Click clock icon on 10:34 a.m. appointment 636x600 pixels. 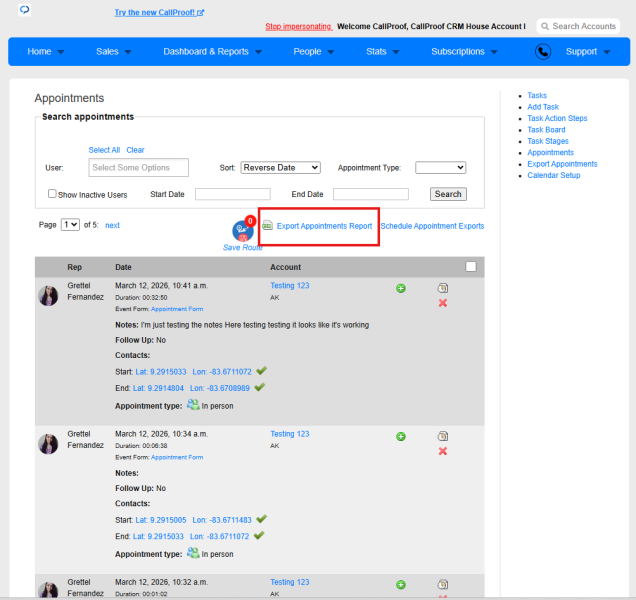[443, 437]
